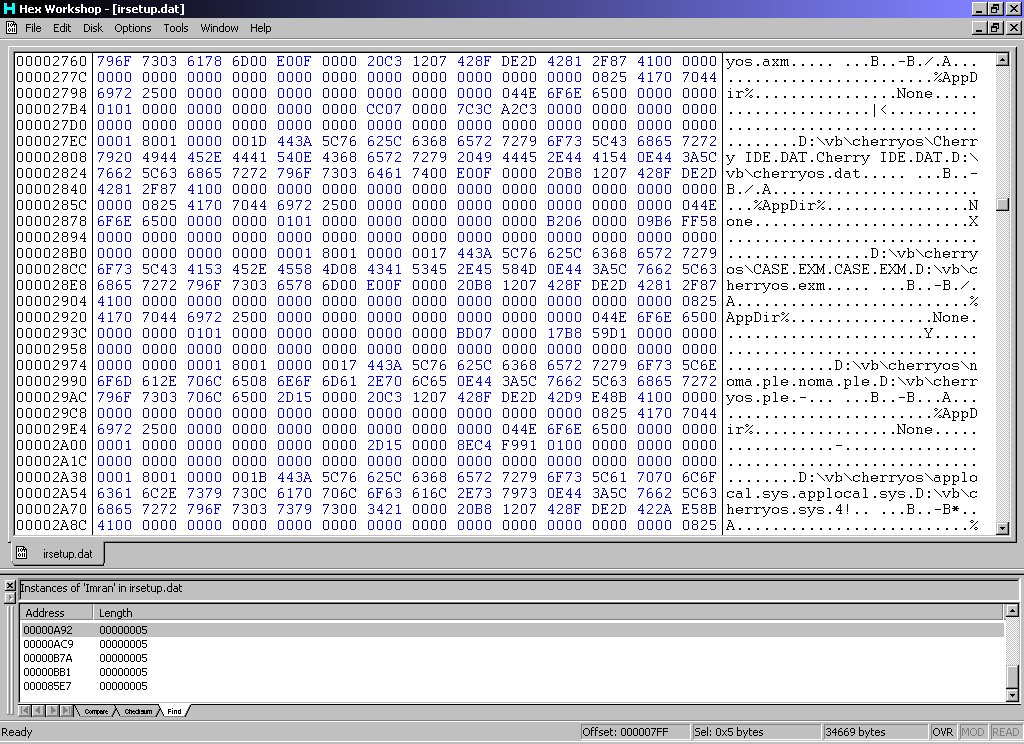This screenshot has height=744, width=1024.
Task: Open the document icon left of File
Action: pyautogui.click(x=12, y=27)
